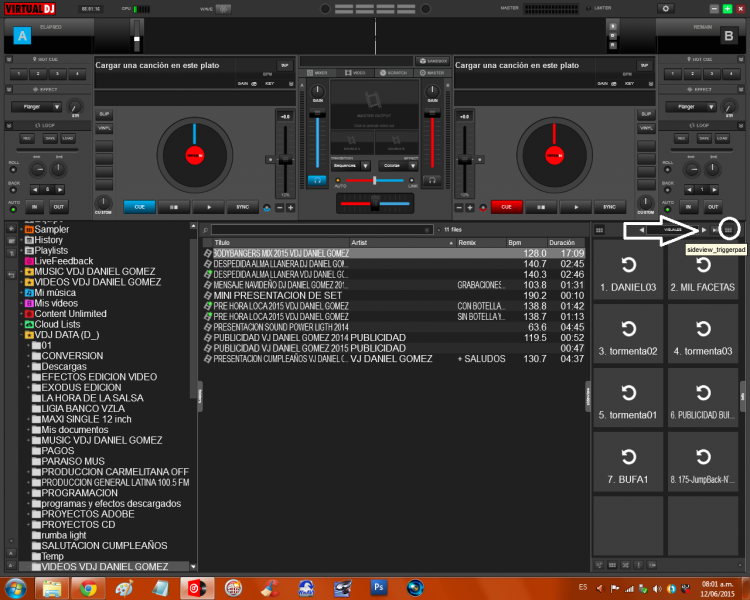The height and width of the screenshot is (600, 750).
Task: Click the deck A pitch slider
Action: [x=286, y=160]
